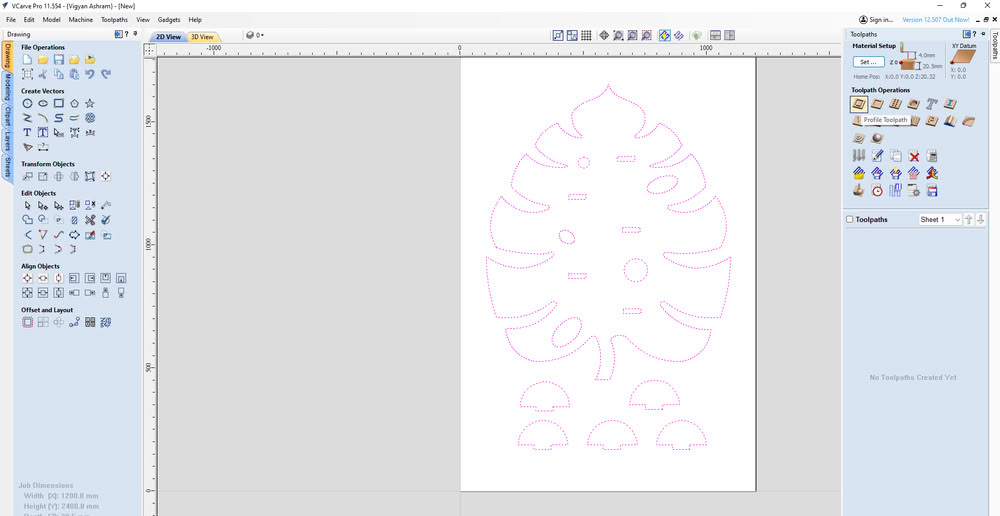Open the Model menu
Image resolution: width=1000 pixels, height=516 pixels.
[52, 20]
